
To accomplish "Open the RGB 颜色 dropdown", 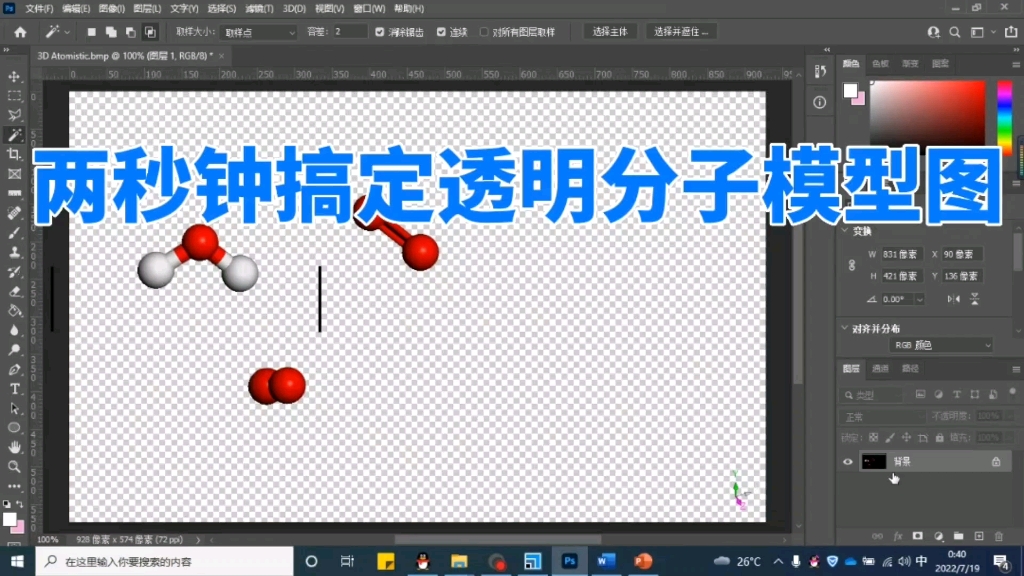I will (940, 344).
